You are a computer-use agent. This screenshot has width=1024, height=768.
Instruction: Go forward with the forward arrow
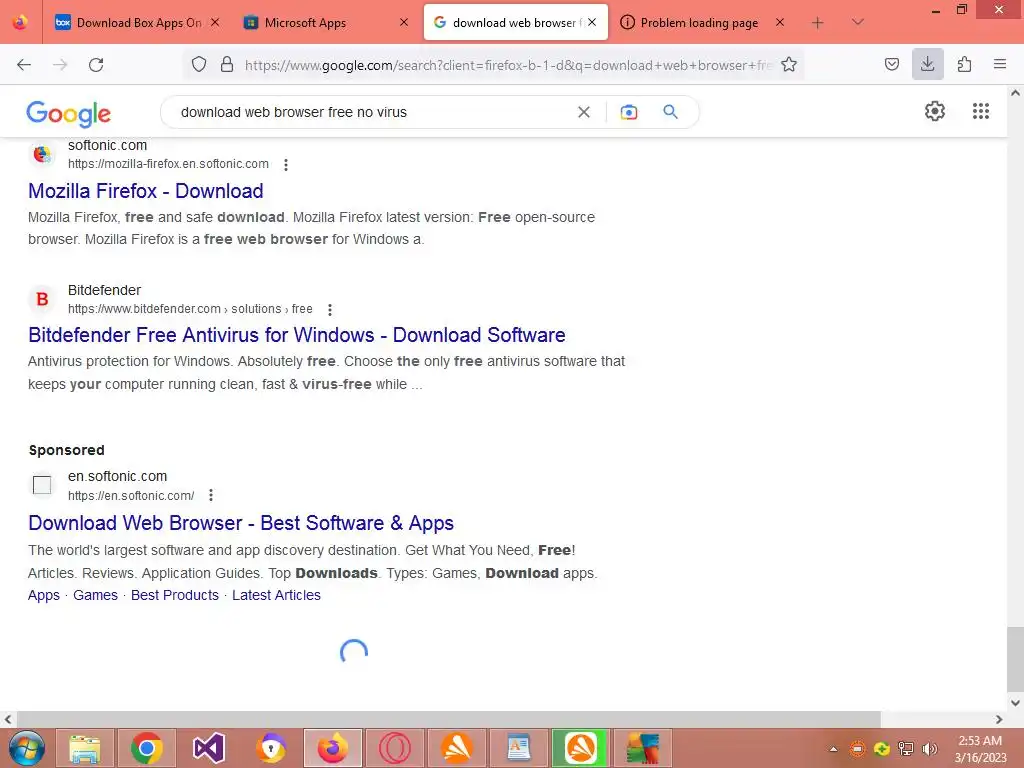[x=60, y=65]
